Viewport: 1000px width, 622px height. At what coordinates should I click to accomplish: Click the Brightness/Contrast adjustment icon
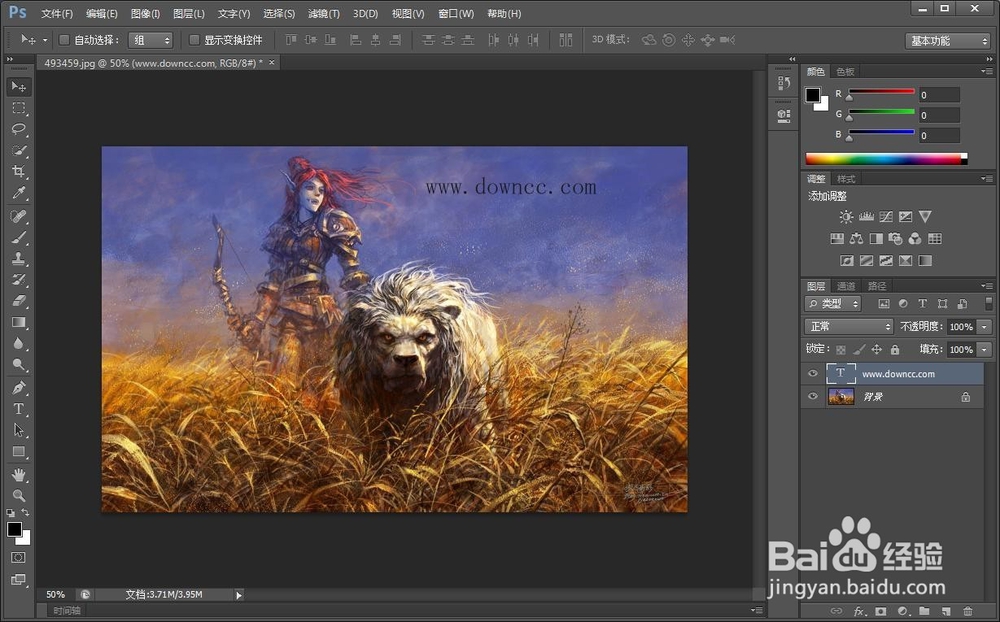click(846, 217)
